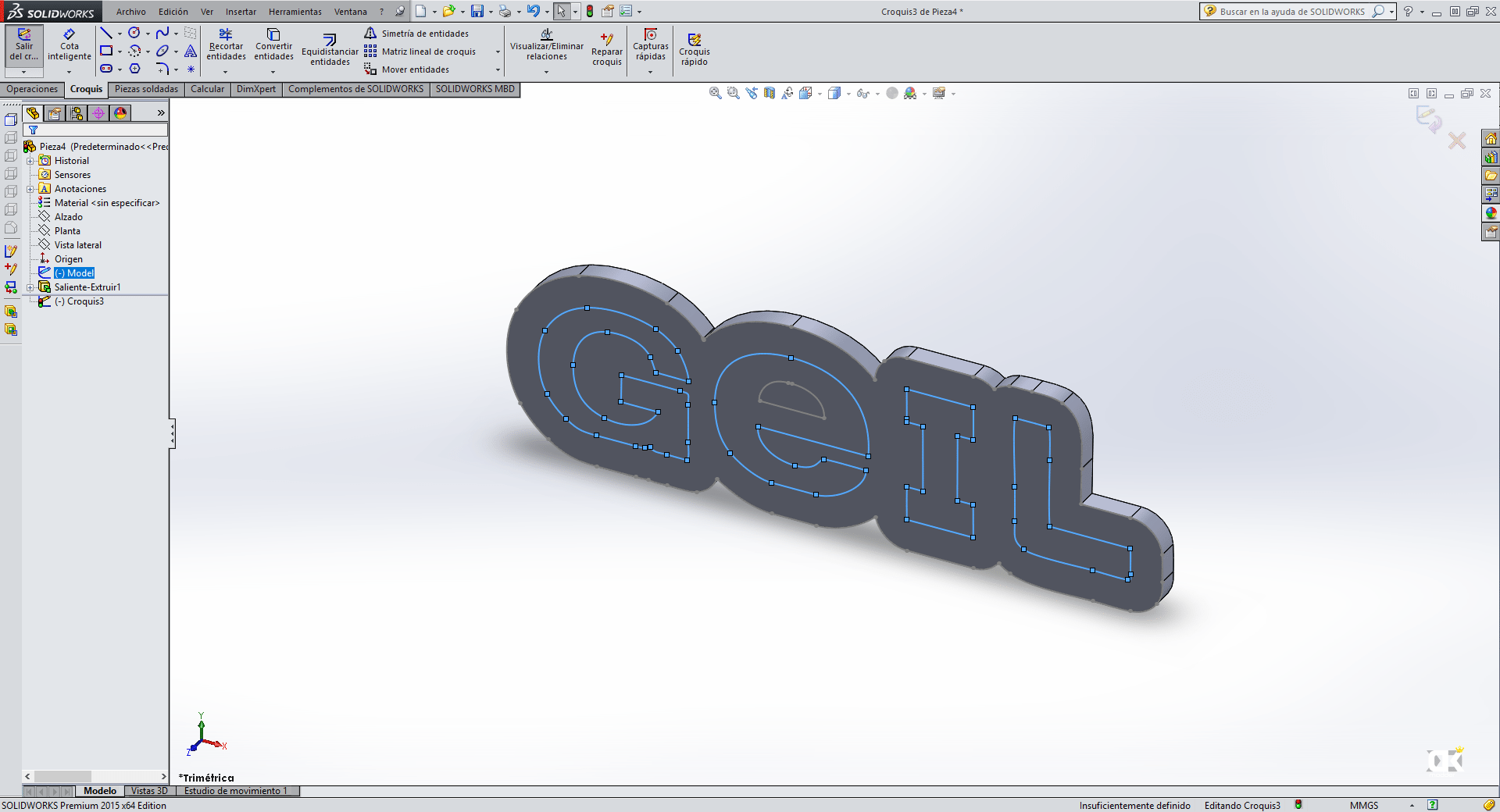
Task: Select the Cota inteligente dimension tool
Action: (x=70, y=45)
